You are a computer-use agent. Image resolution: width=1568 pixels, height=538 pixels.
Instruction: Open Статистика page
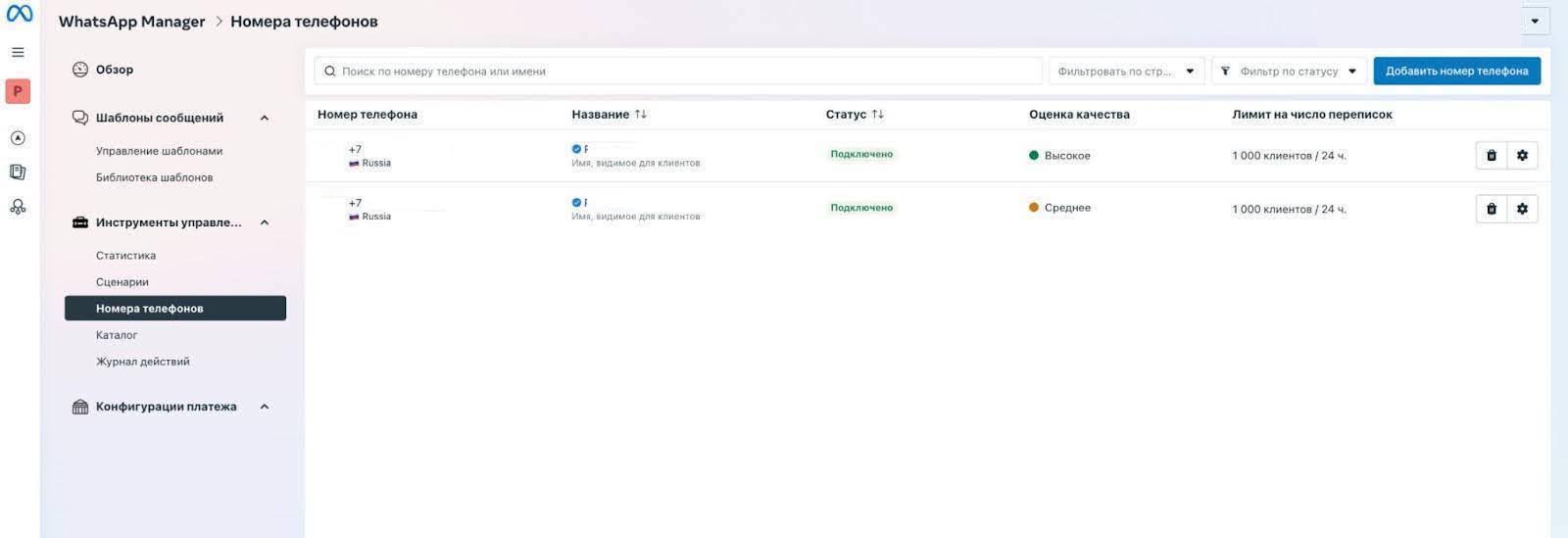[x=126, y=256]
